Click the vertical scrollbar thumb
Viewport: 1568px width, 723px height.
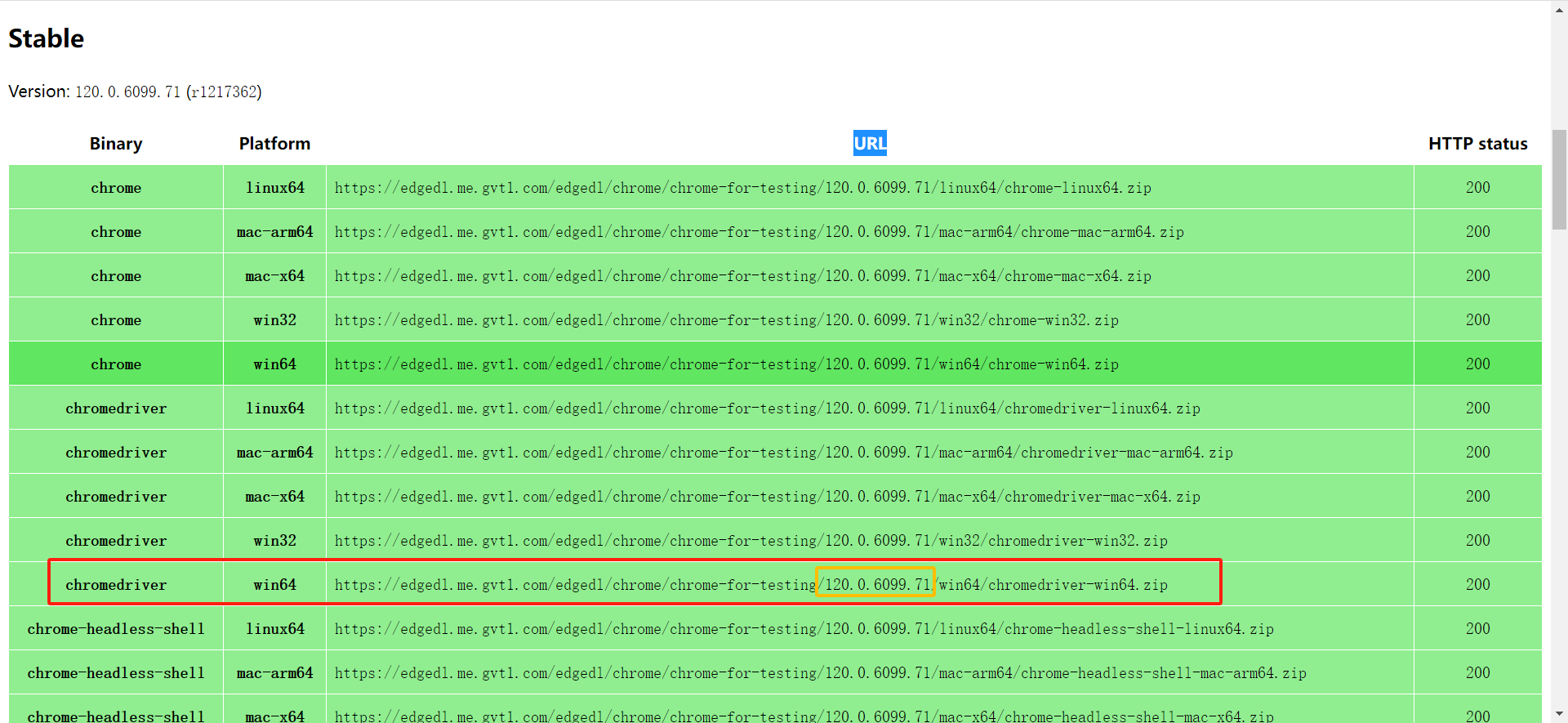pos(1559,180)
